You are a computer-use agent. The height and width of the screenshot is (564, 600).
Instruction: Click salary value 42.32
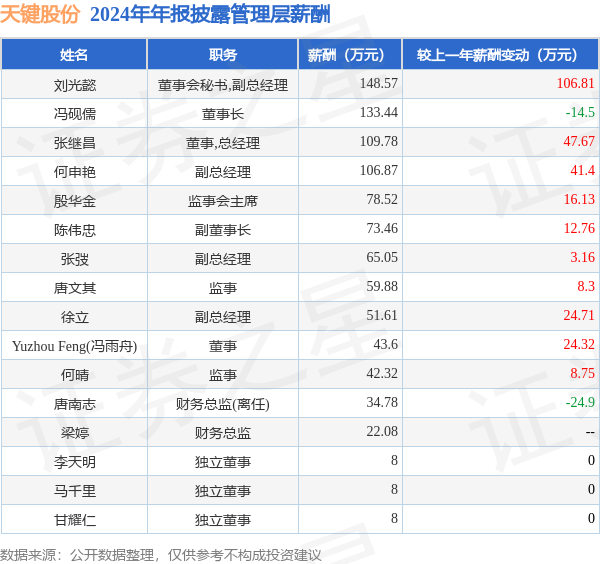(x=382, y=373)
